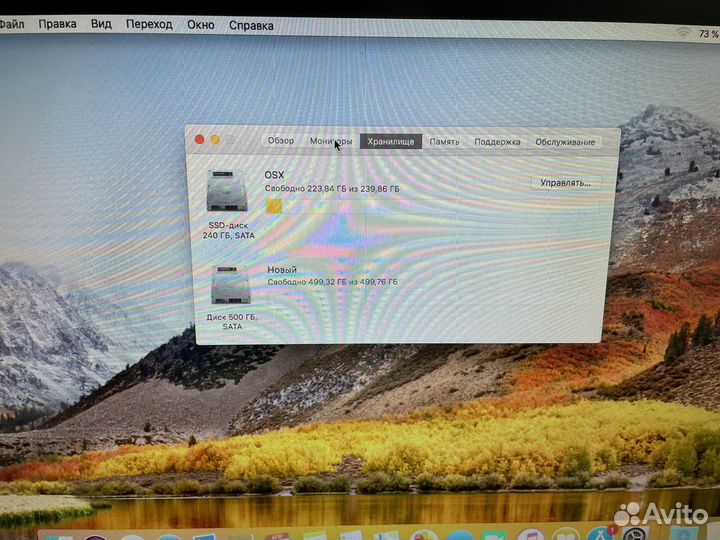The width and height of the screenshot is (720, 540).
Task: Open the Обслуживание tab
Action: point(565,142)
